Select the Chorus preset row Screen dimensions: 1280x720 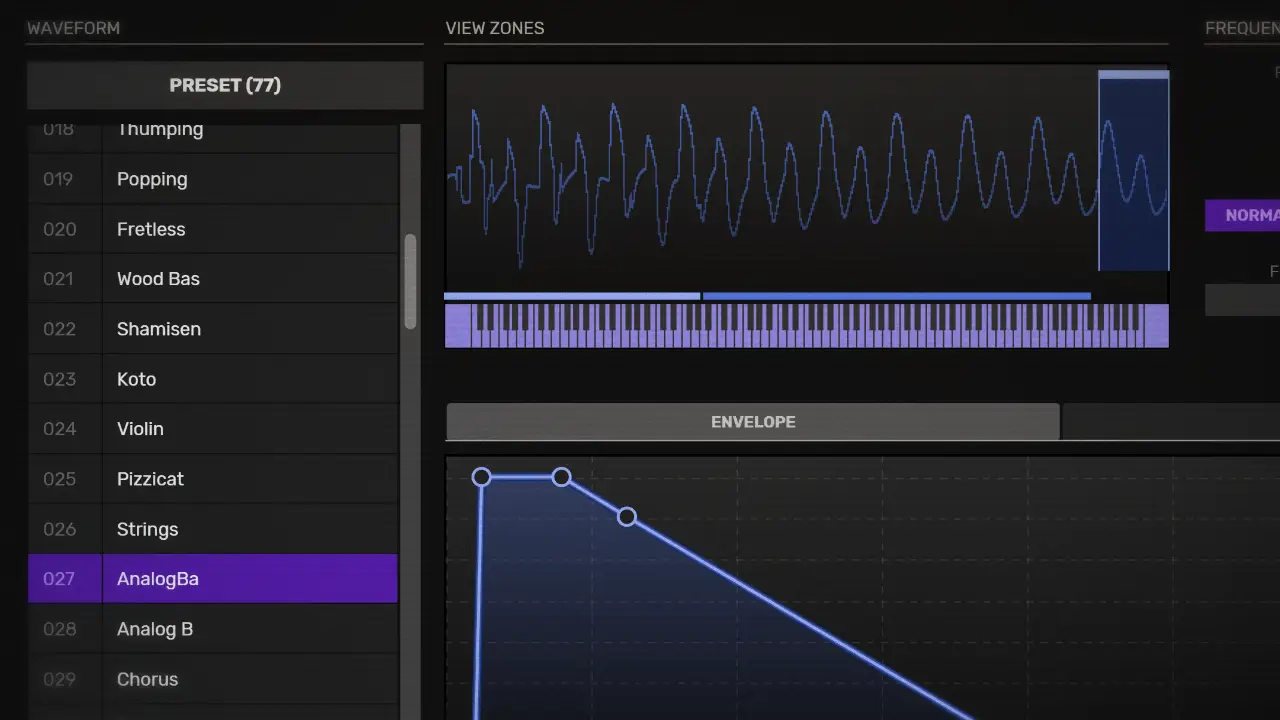click(x=212, y=679)
